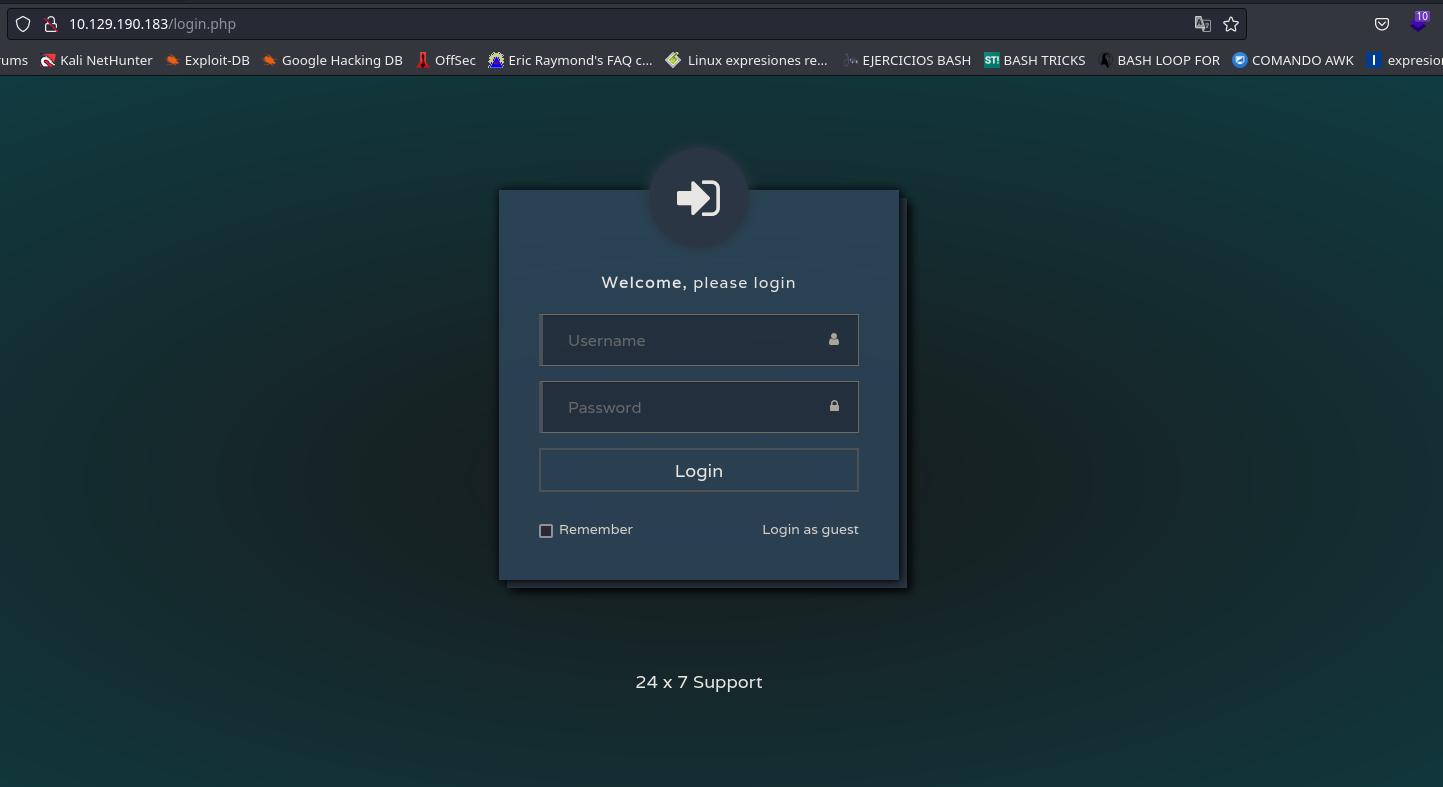This screenshot has width=1443, height=787.
Task: Open the COMANDO AWK bookmark
Action: click(1293, 60)
